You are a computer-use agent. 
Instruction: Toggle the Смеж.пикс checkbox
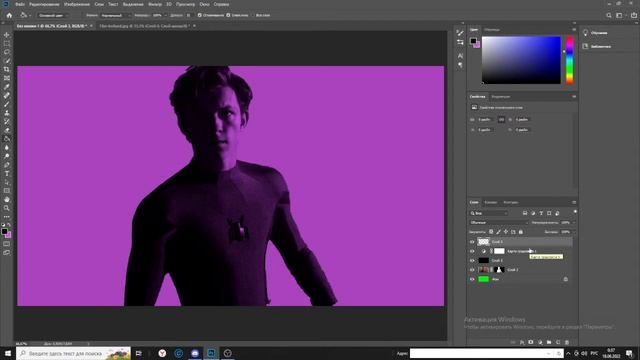pos(228,15)
